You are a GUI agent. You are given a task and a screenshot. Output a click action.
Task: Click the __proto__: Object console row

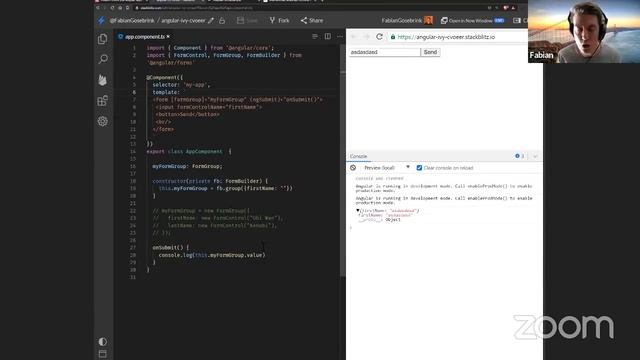(x=380, y=220)
